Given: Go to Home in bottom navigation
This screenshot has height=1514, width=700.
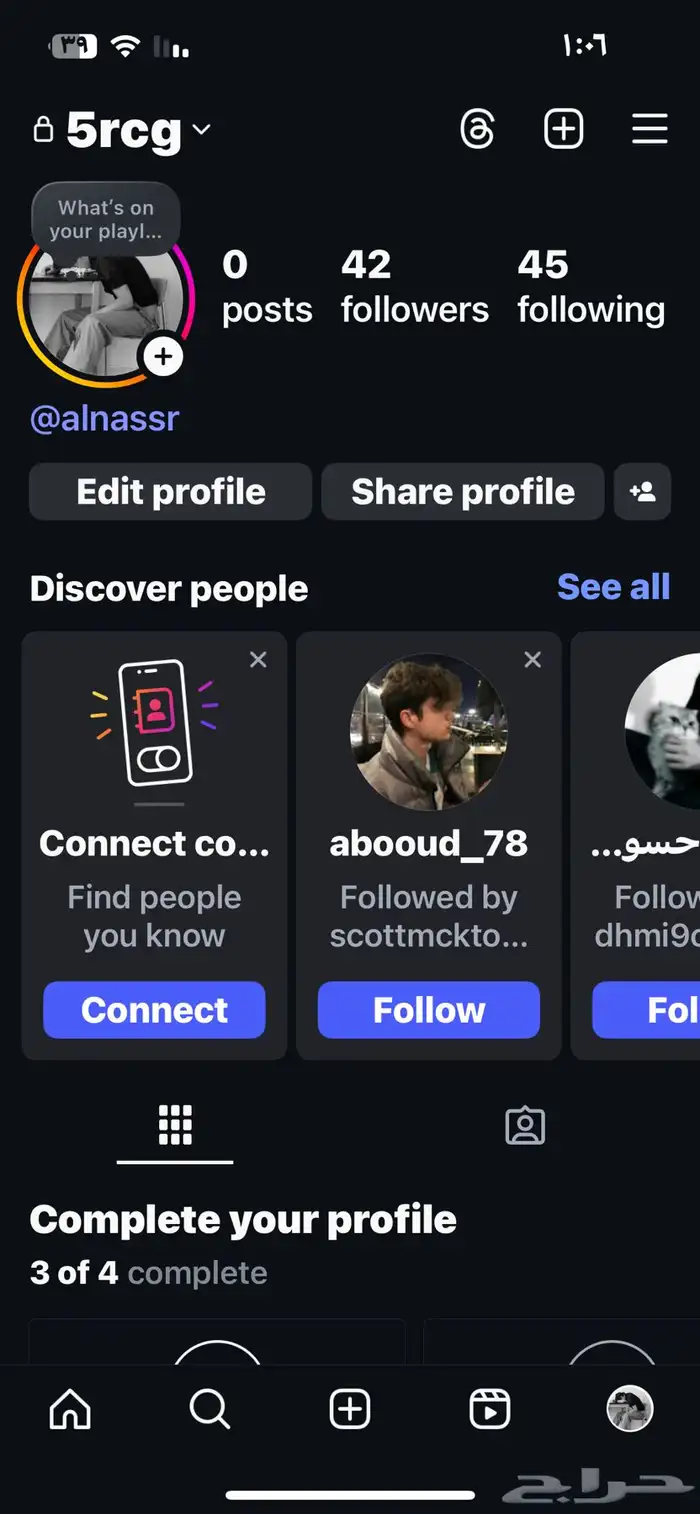Looking at the screenshot, I should 70,1410.
